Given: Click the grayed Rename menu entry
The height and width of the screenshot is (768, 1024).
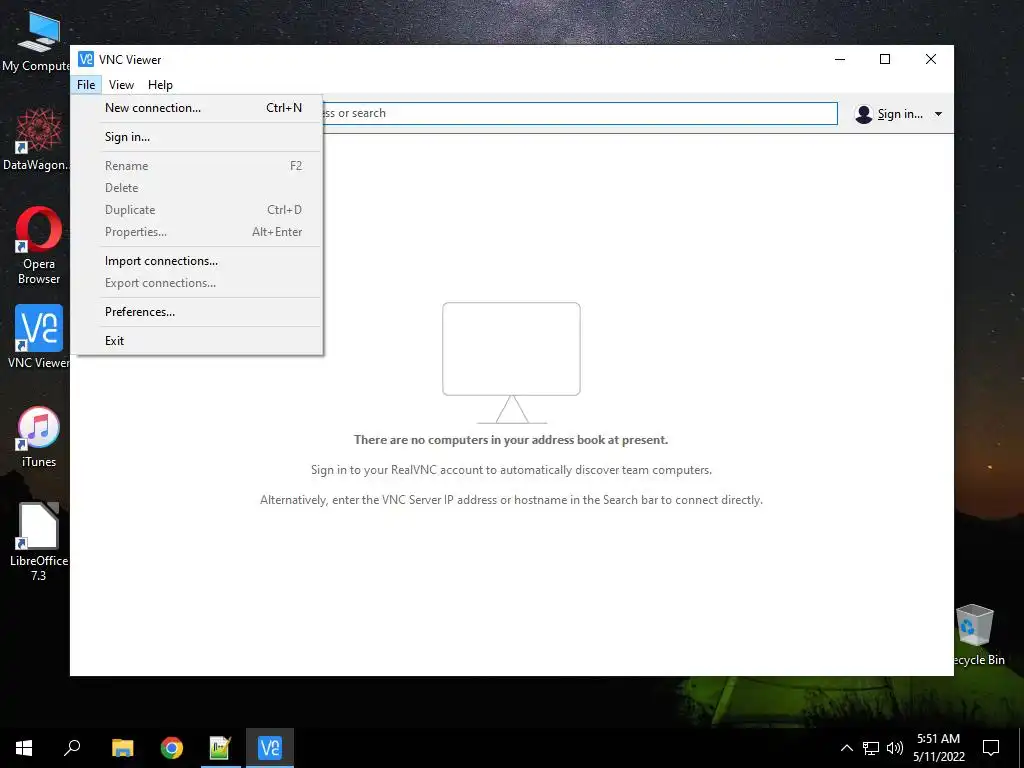Looking at the screenshot, I should tap(197, 166).
